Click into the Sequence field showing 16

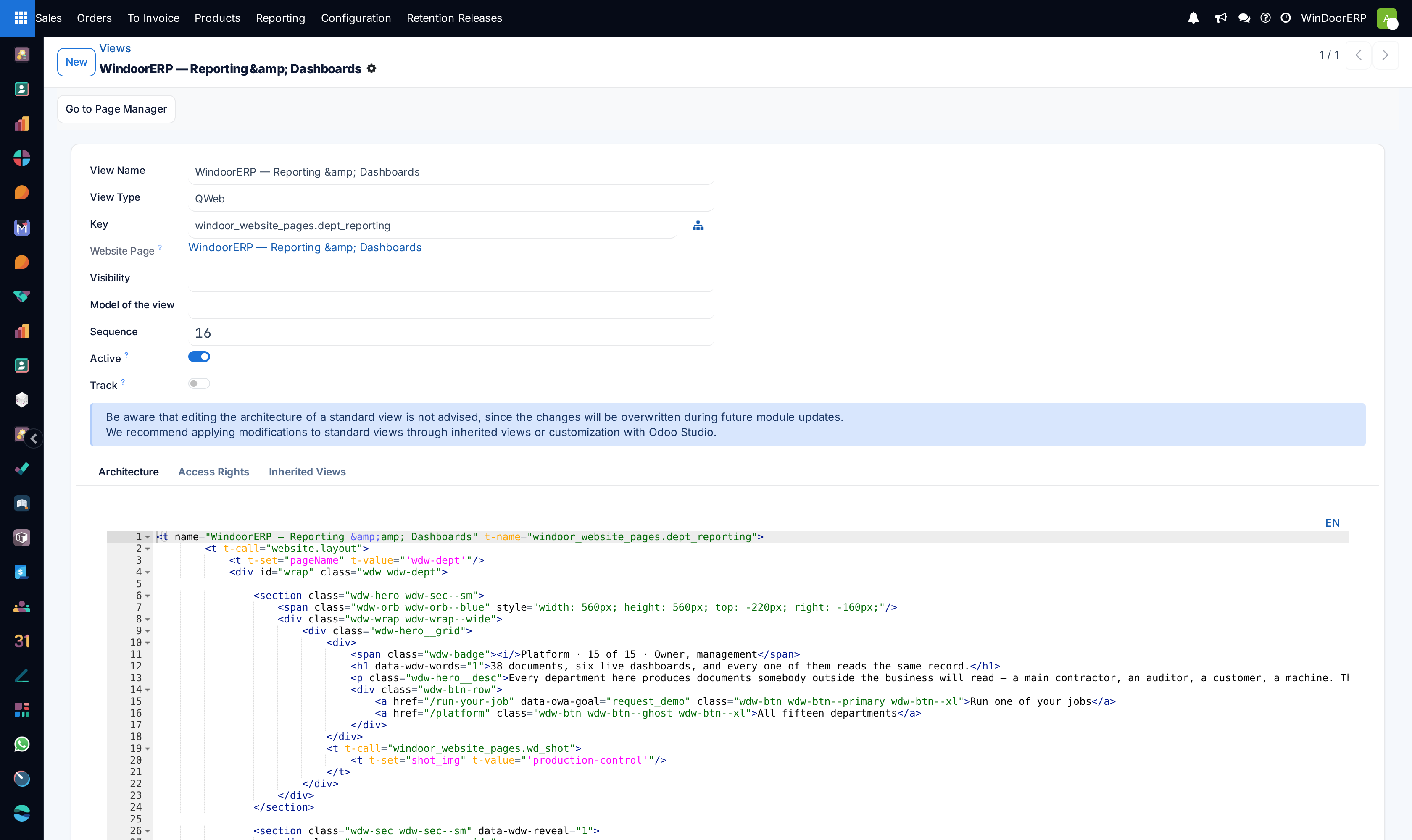(451, 333)
